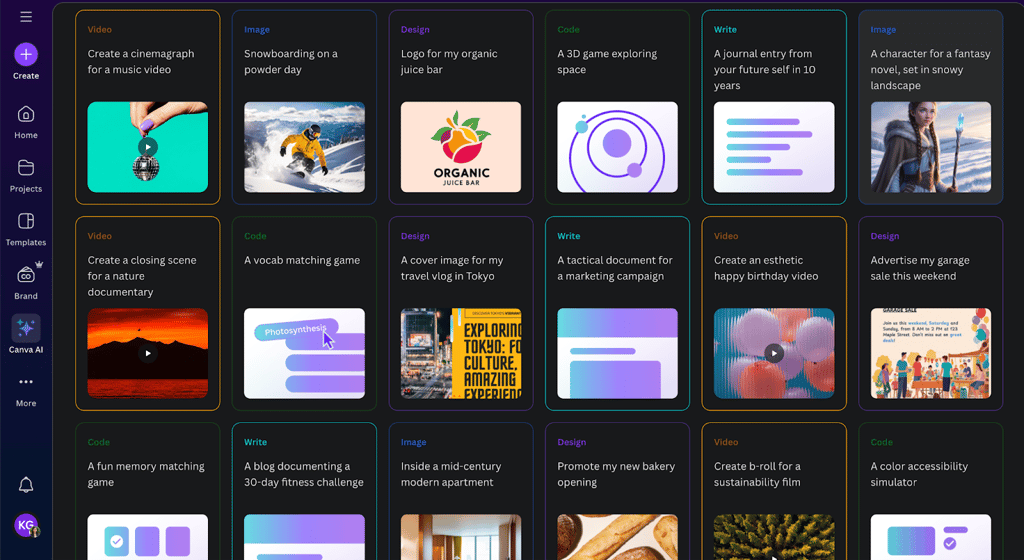The width and height of the screenshot is (1024, 560).
Task: Open the mid-century apartment photo thumbnail
Action: pos(461,537)
